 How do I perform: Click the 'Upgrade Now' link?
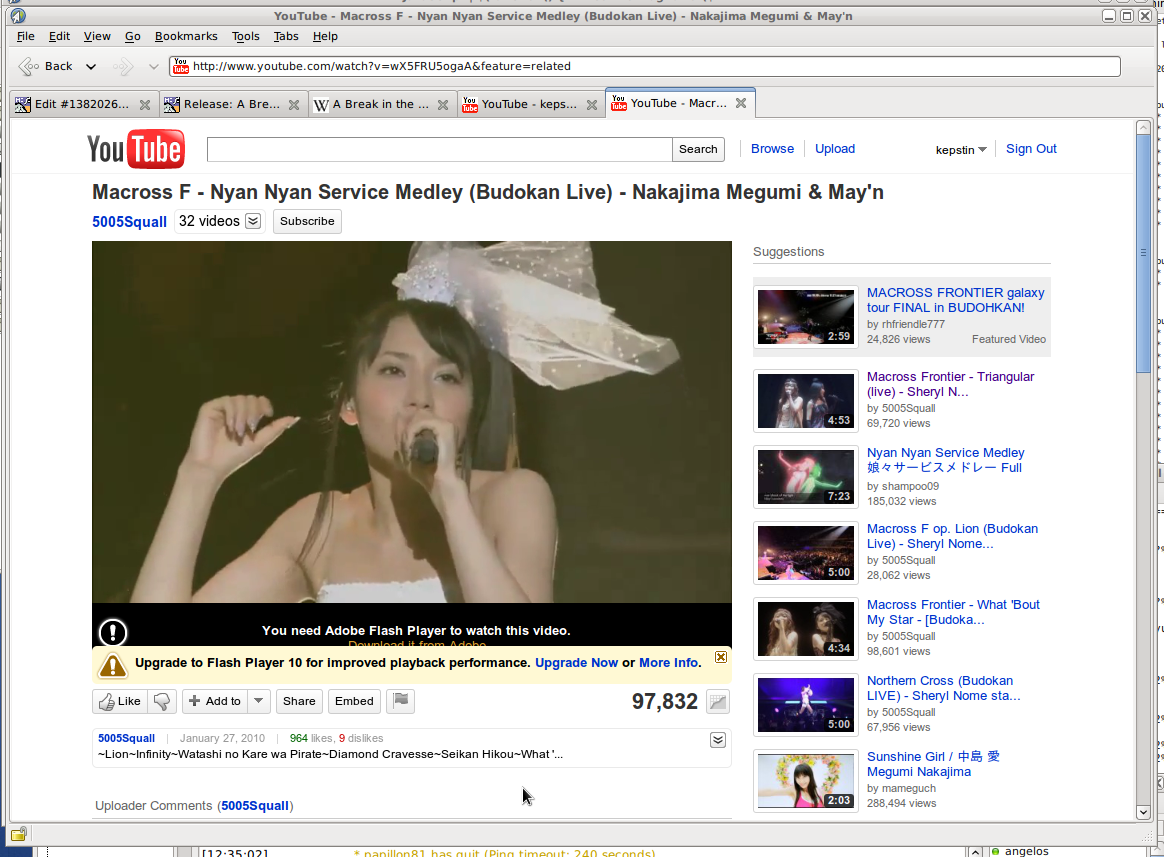576,663
